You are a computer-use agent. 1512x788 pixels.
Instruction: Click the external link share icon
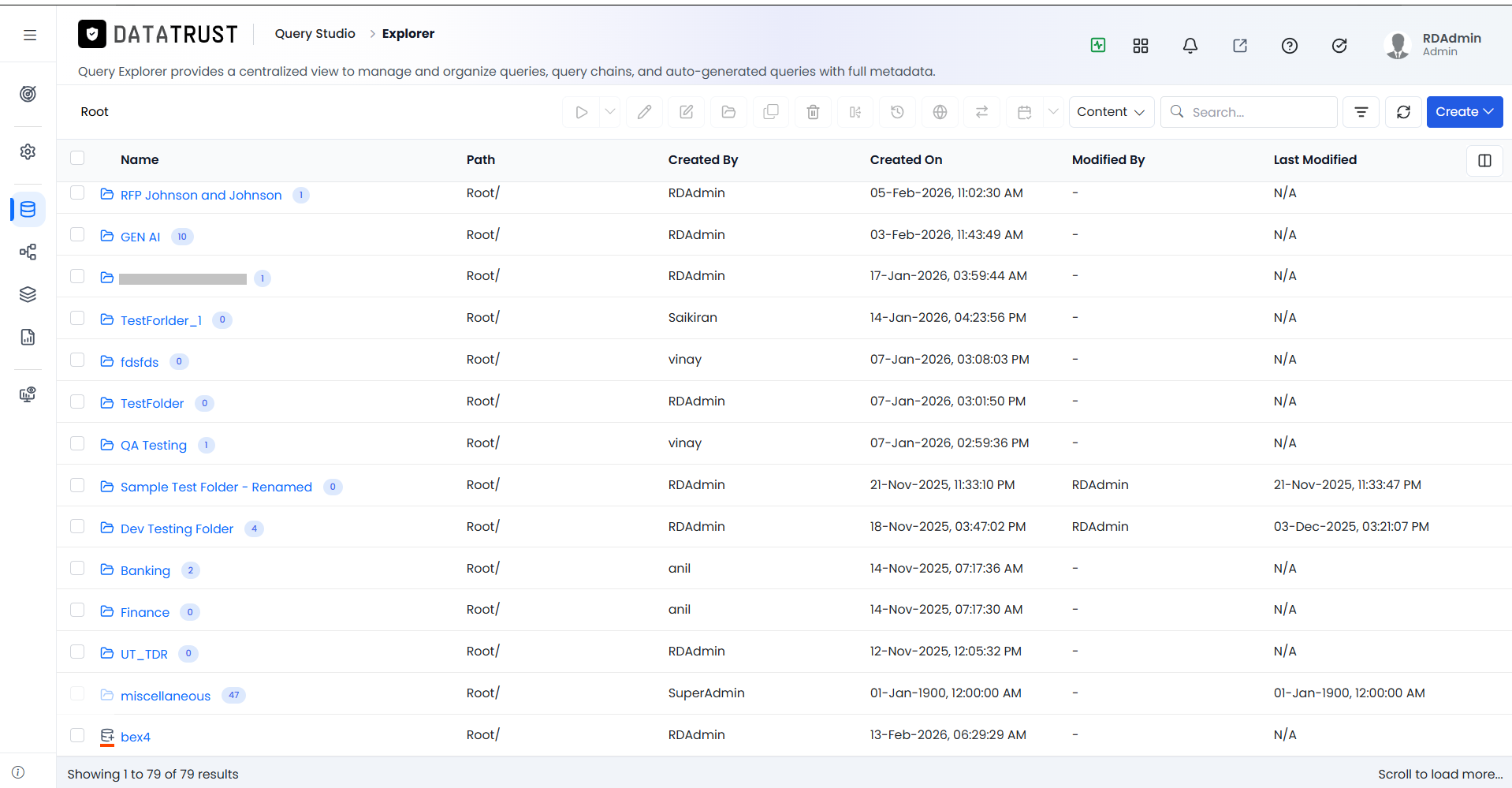[x=1240, y=46]
